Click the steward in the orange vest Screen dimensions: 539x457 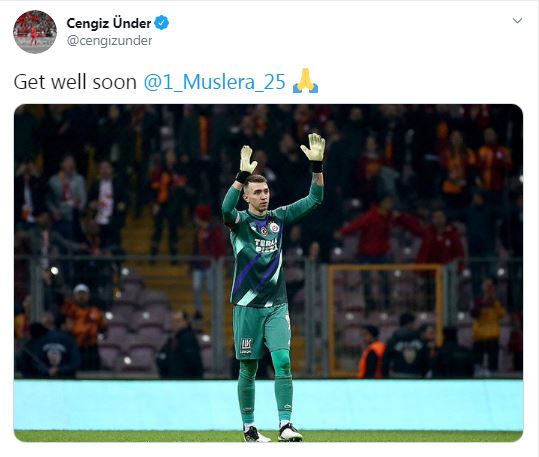(372, 352)
